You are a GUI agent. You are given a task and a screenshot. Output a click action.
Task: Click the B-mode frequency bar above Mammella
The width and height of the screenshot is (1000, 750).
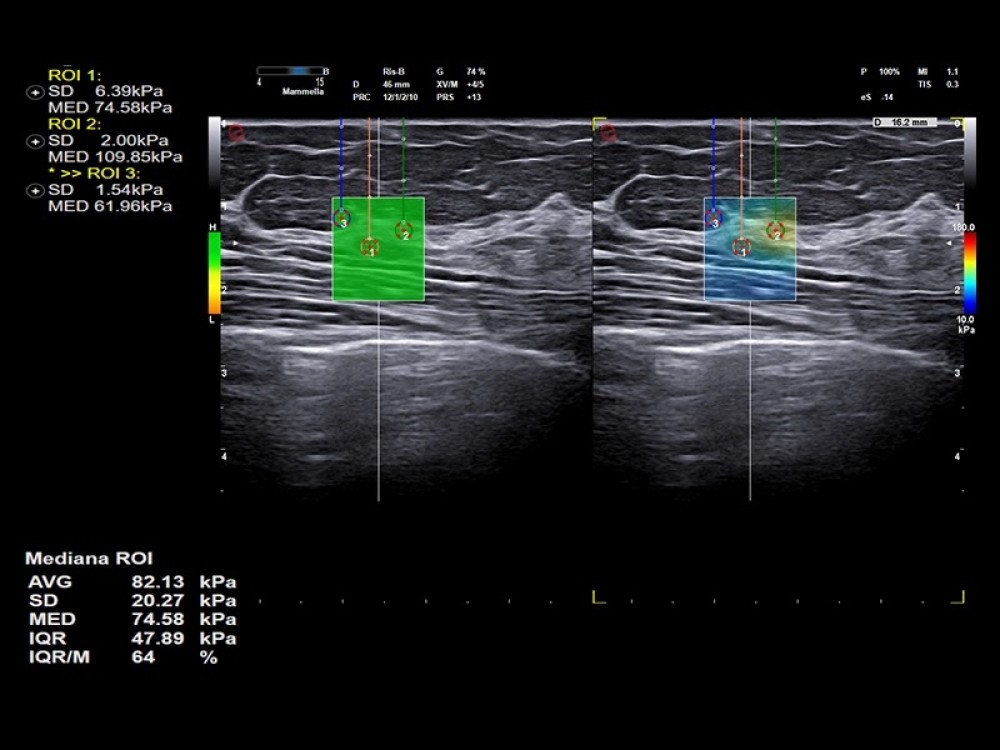point(287,71)
